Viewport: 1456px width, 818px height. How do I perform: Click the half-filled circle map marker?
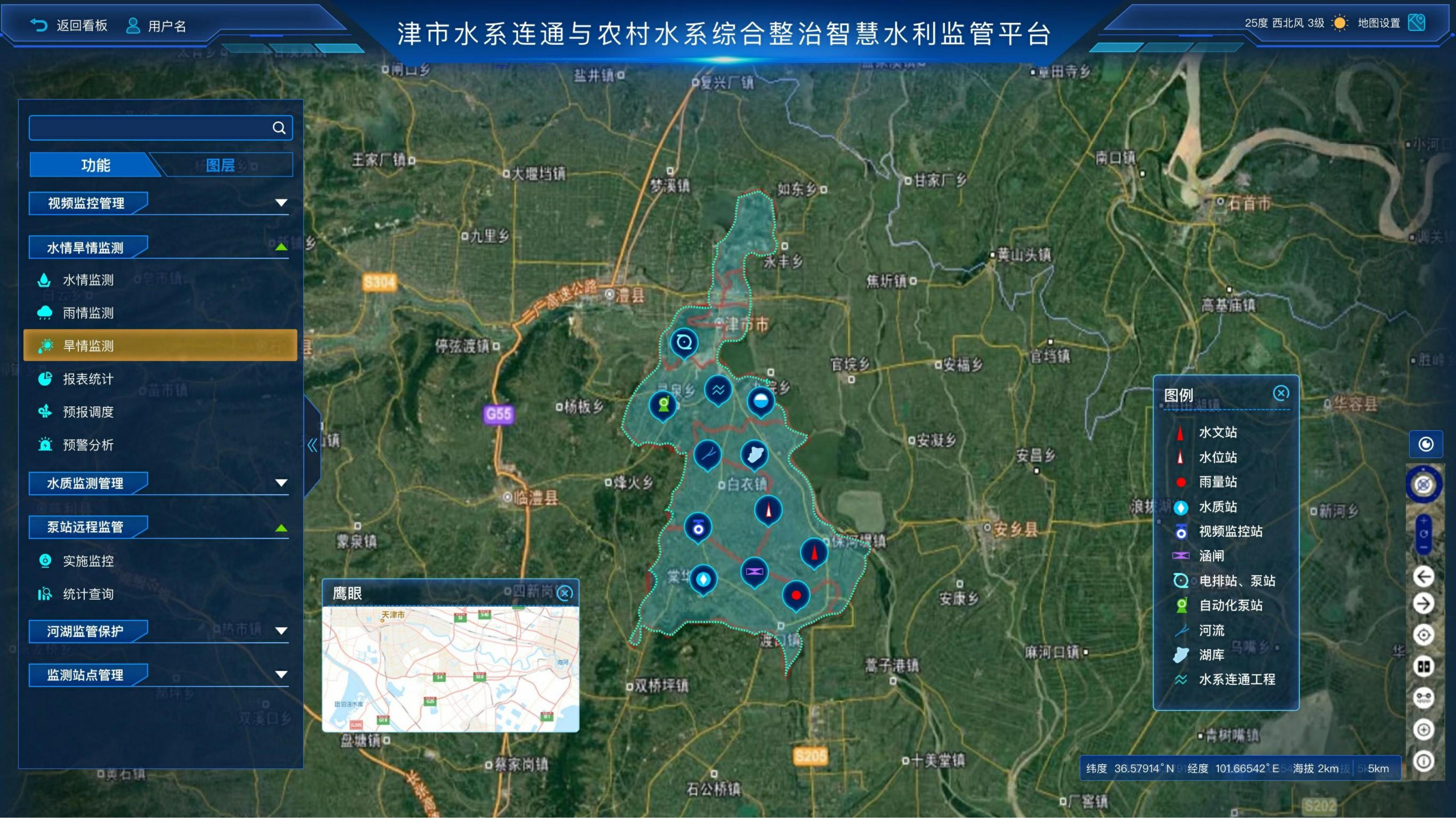click(x=761, y=402)
